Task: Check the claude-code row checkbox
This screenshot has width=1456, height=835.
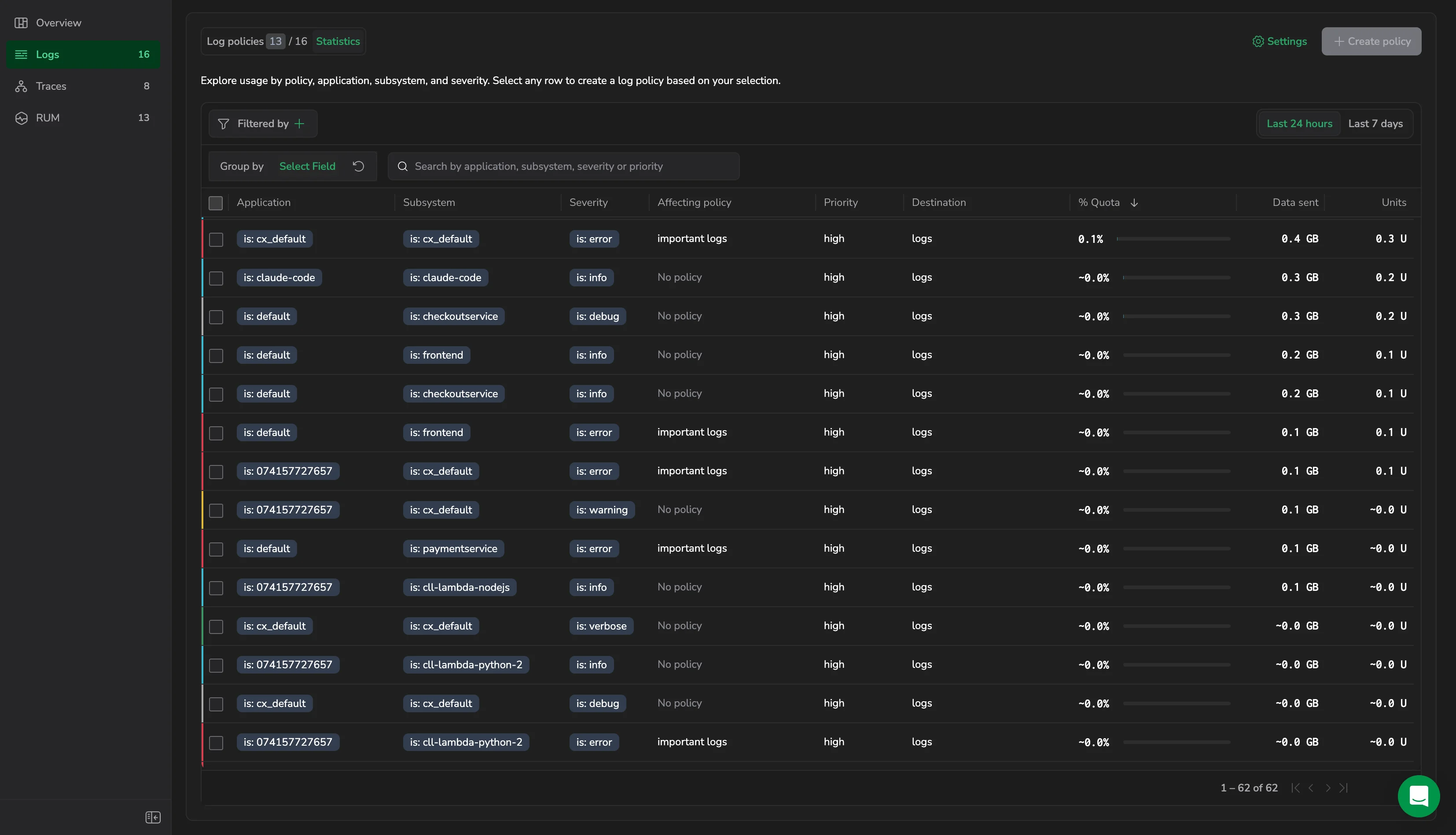Action: pos(216,278)
